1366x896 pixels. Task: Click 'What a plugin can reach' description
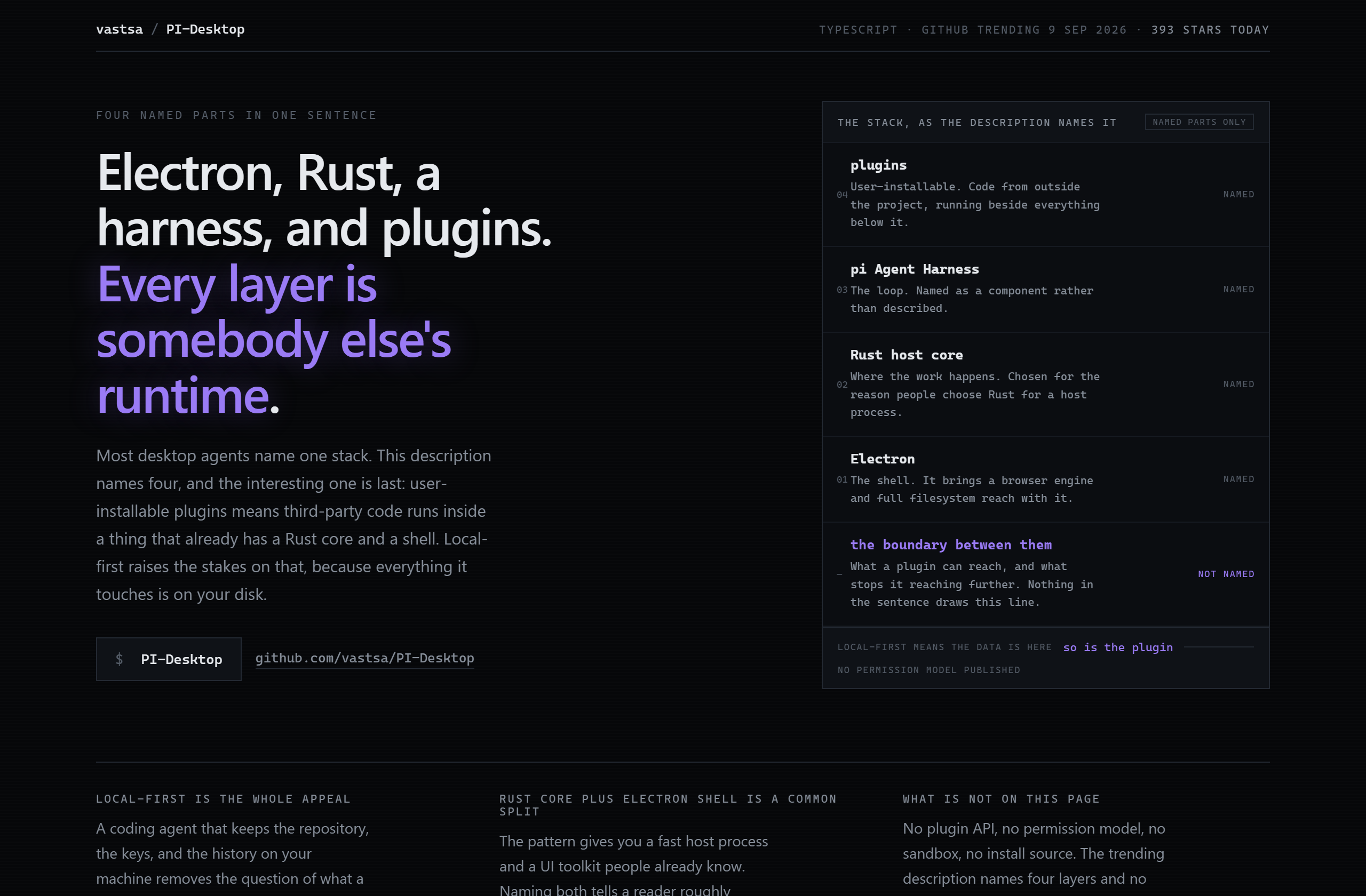tap(972, 585)
